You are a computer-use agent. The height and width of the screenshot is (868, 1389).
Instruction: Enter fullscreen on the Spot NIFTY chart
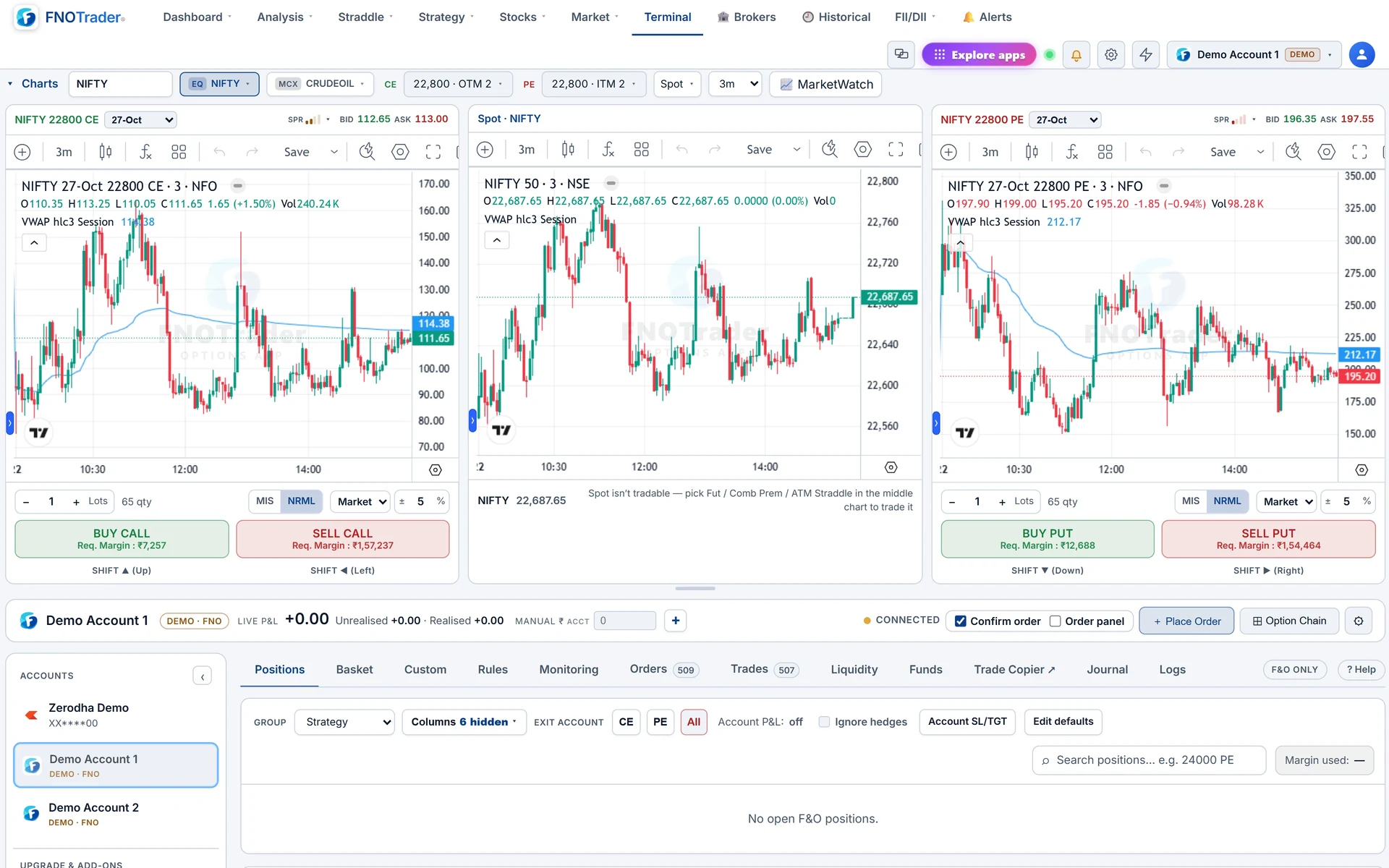896,150
